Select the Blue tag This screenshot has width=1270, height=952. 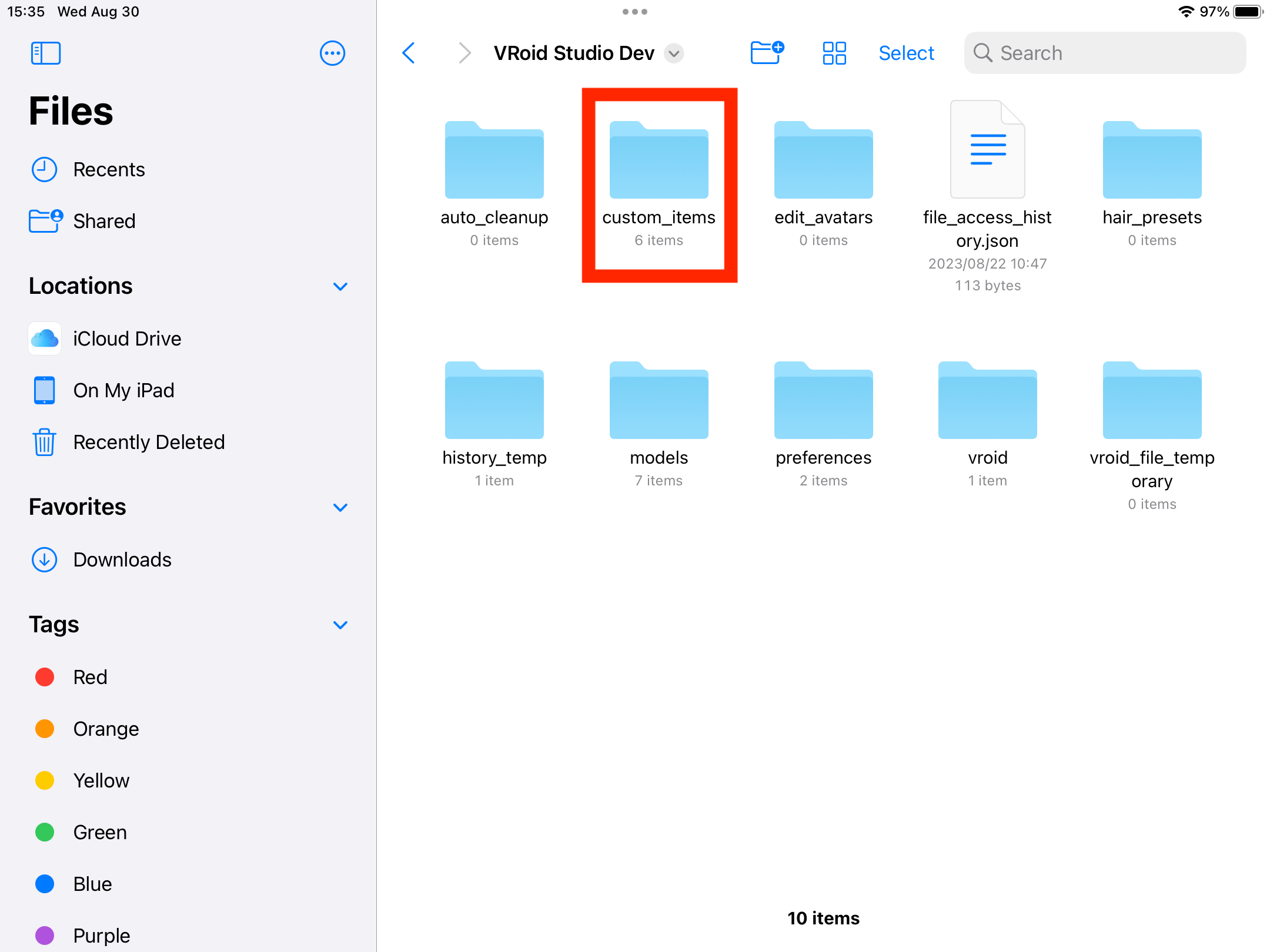click(188, 884)
